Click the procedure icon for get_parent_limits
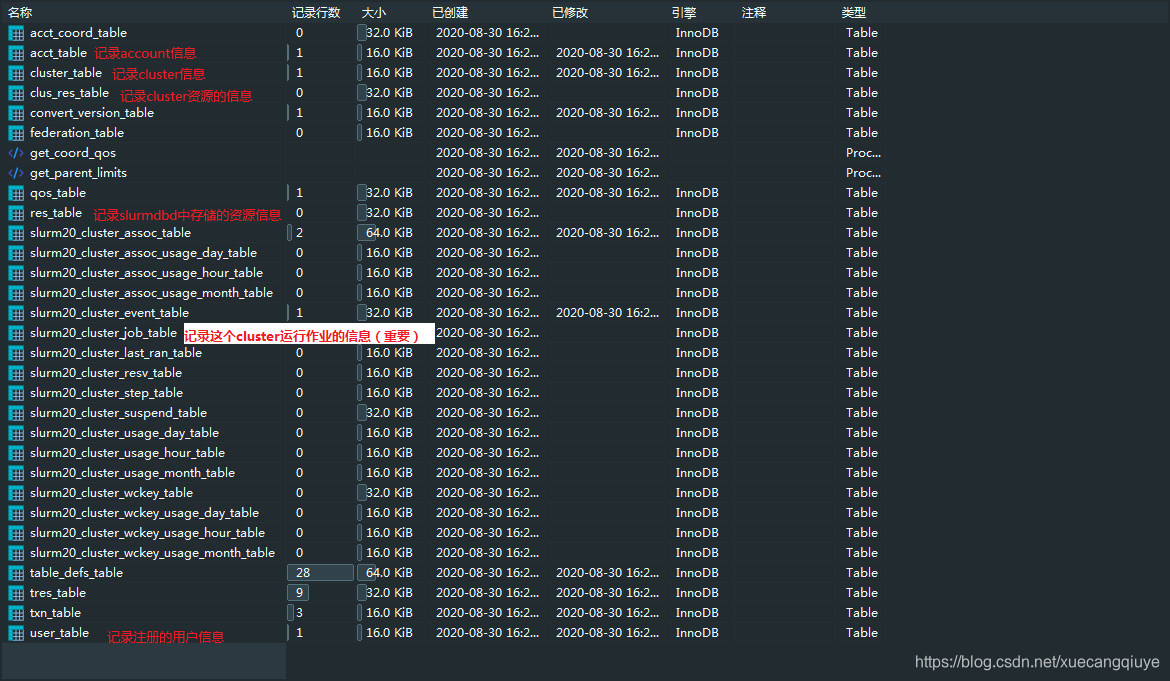The width and height of the screenshot is (1170, 681). click(16, 172)
